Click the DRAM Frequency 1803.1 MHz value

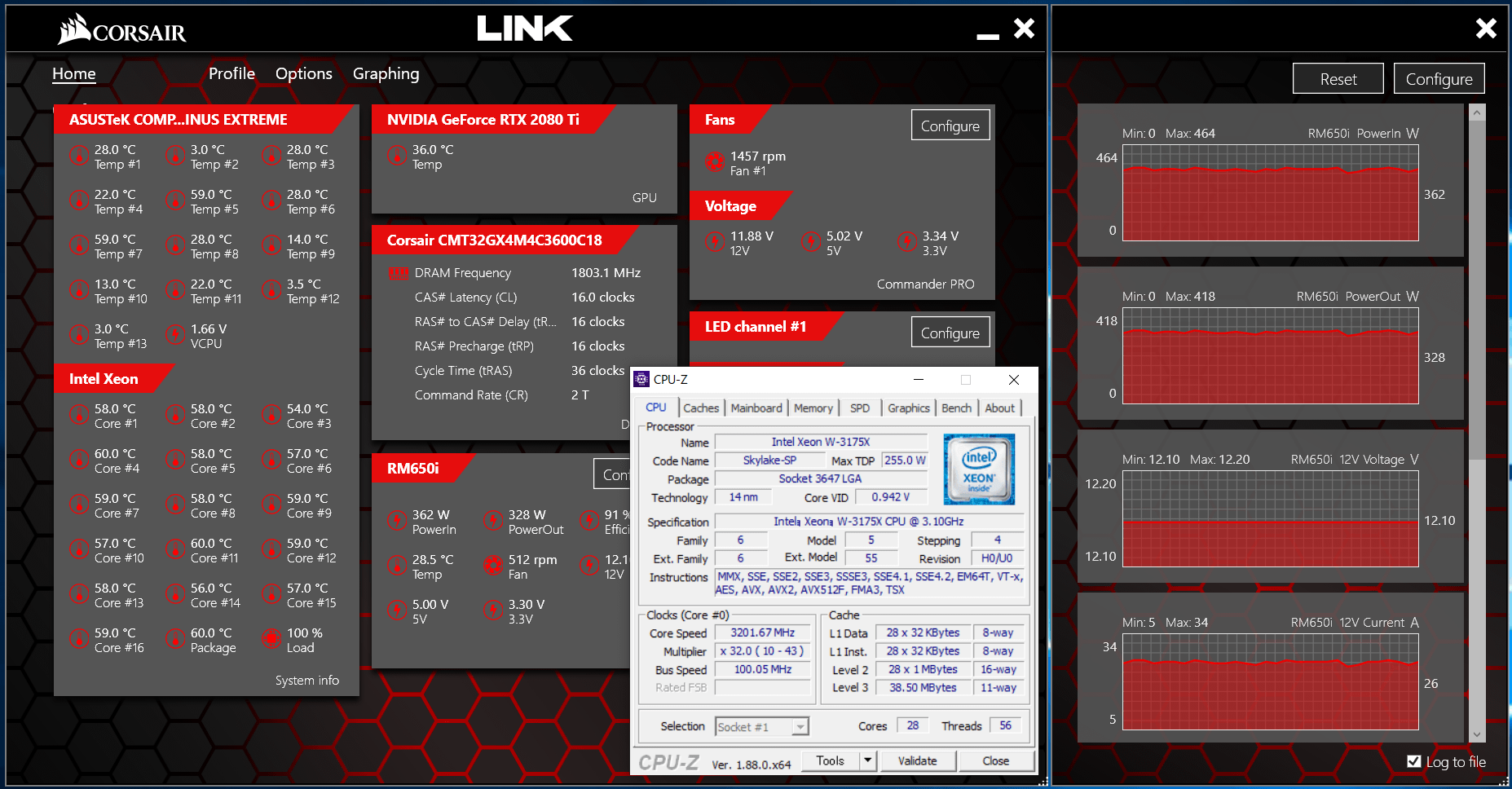[606, 273]
